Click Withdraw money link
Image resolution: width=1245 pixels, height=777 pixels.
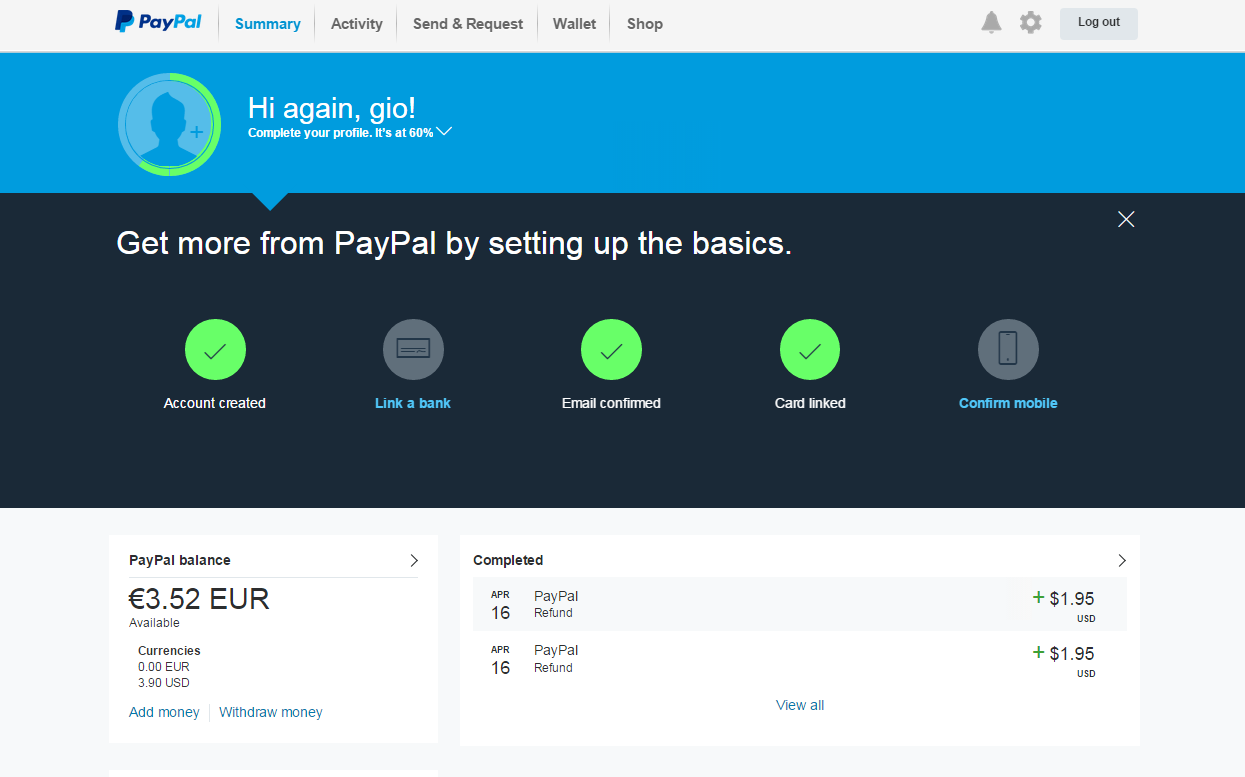click(271, 712)
